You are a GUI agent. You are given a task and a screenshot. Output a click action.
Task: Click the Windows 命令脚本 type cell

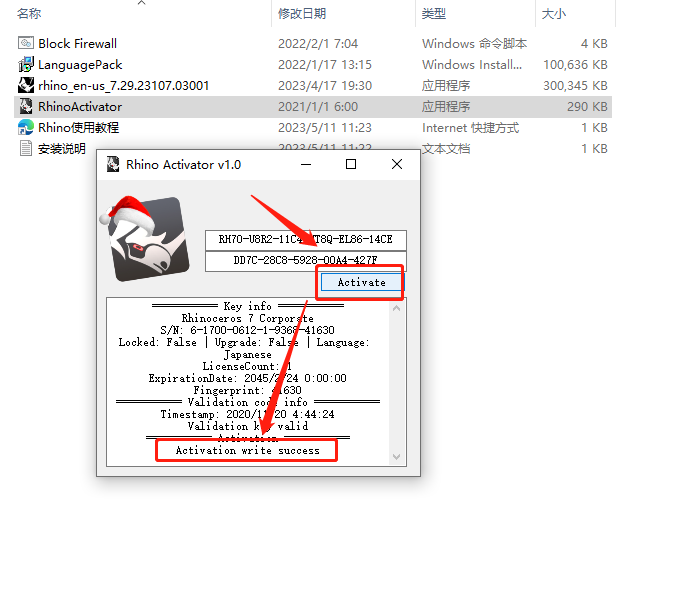(x=475, y=44)
